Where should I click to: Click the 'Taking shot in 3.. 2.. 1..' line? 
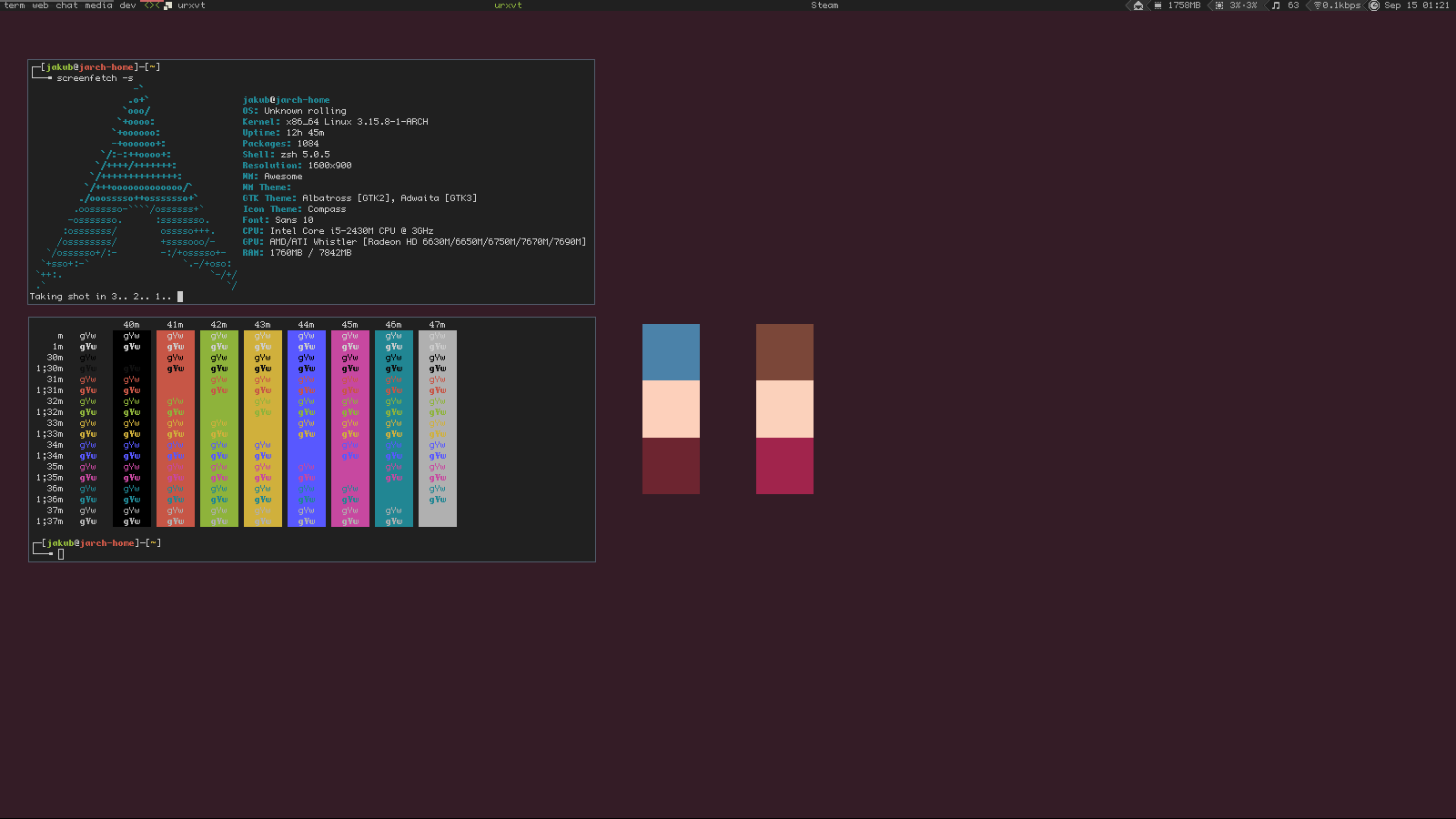click(100, 297)
